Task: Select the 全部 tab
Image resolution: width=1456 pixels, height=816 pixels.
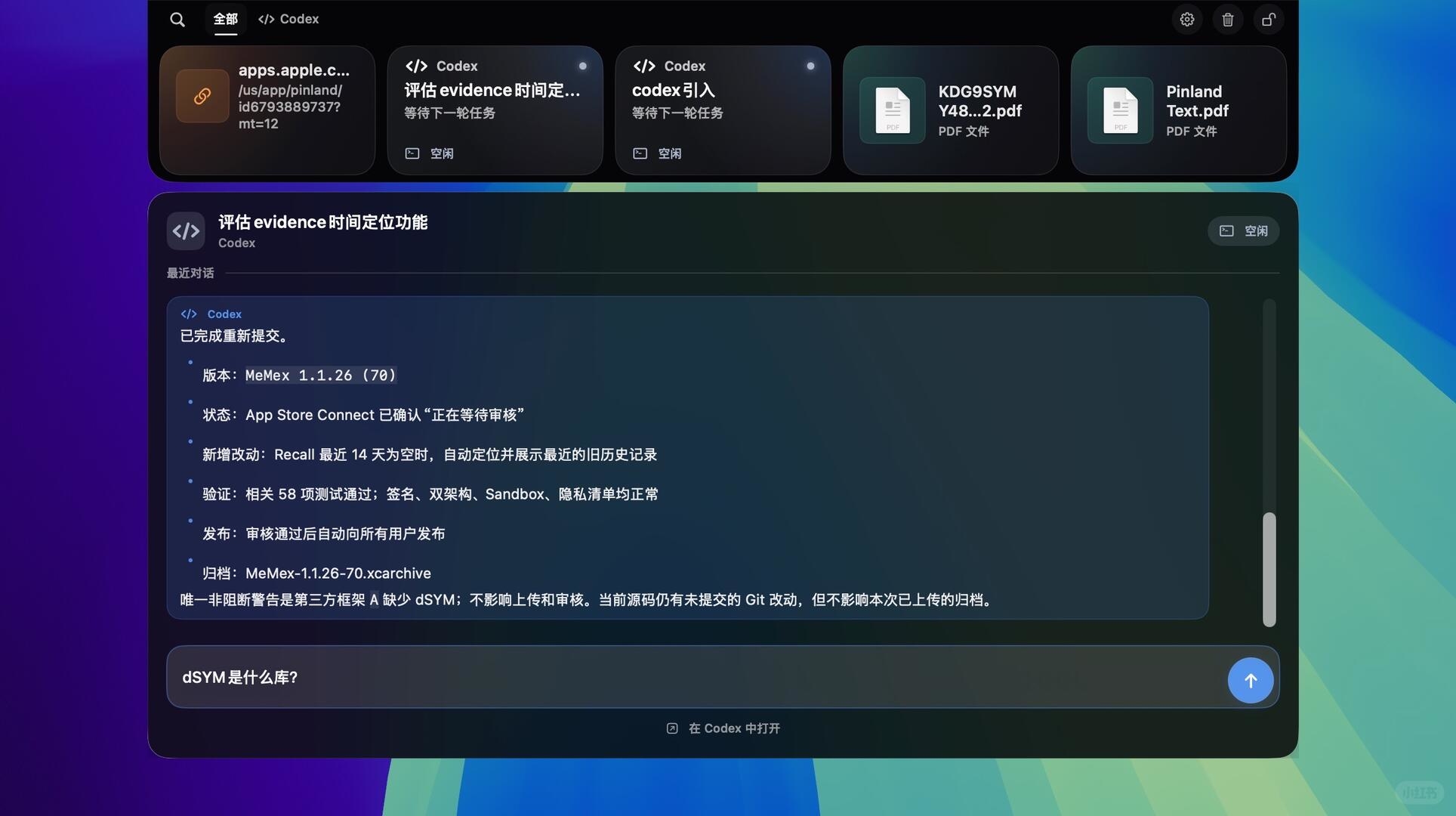Action: click(x=225, y=20)
